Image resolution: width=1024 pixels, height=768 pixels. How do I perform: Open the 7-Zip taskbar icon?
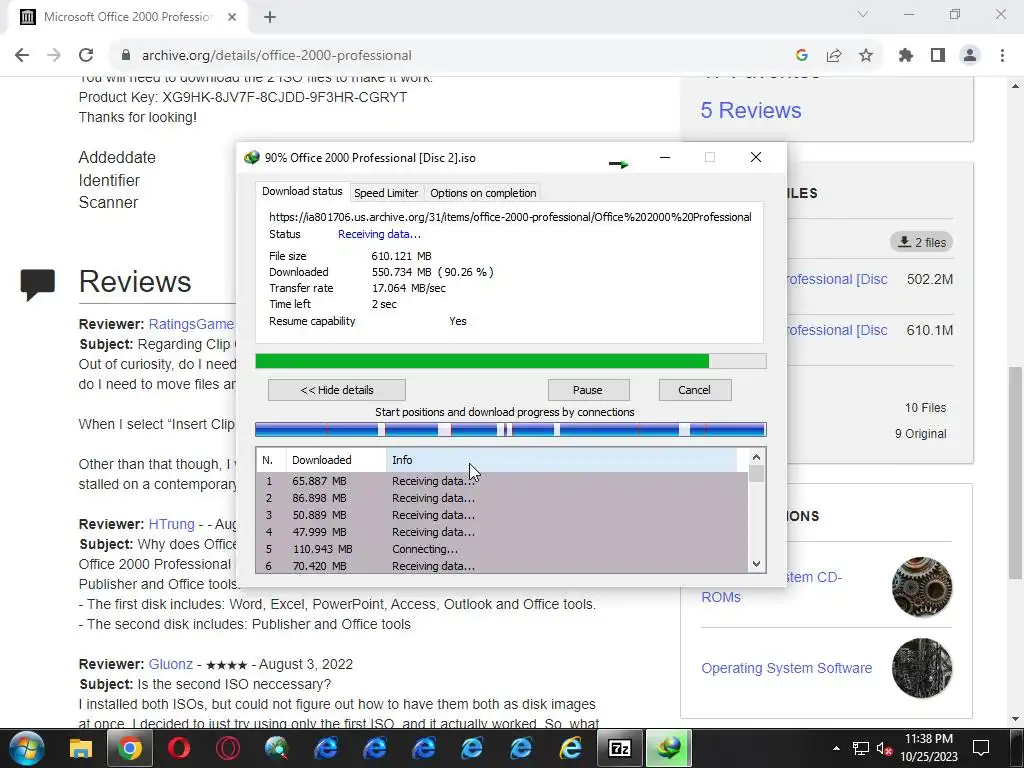[620, 748]
